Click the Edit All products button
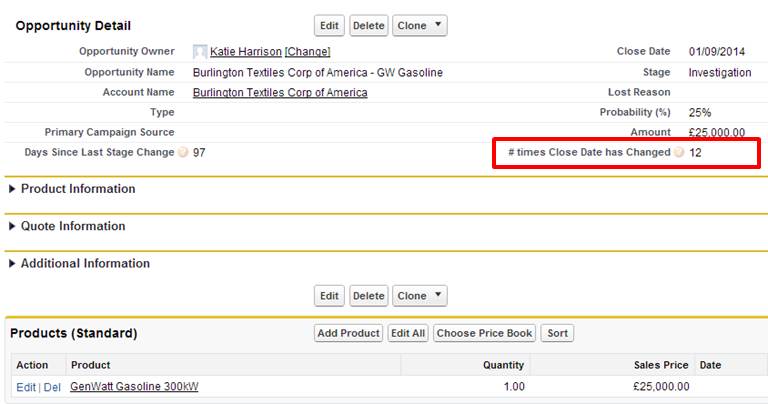This screenshot has height=404, width=768. (x=408, y=333)
